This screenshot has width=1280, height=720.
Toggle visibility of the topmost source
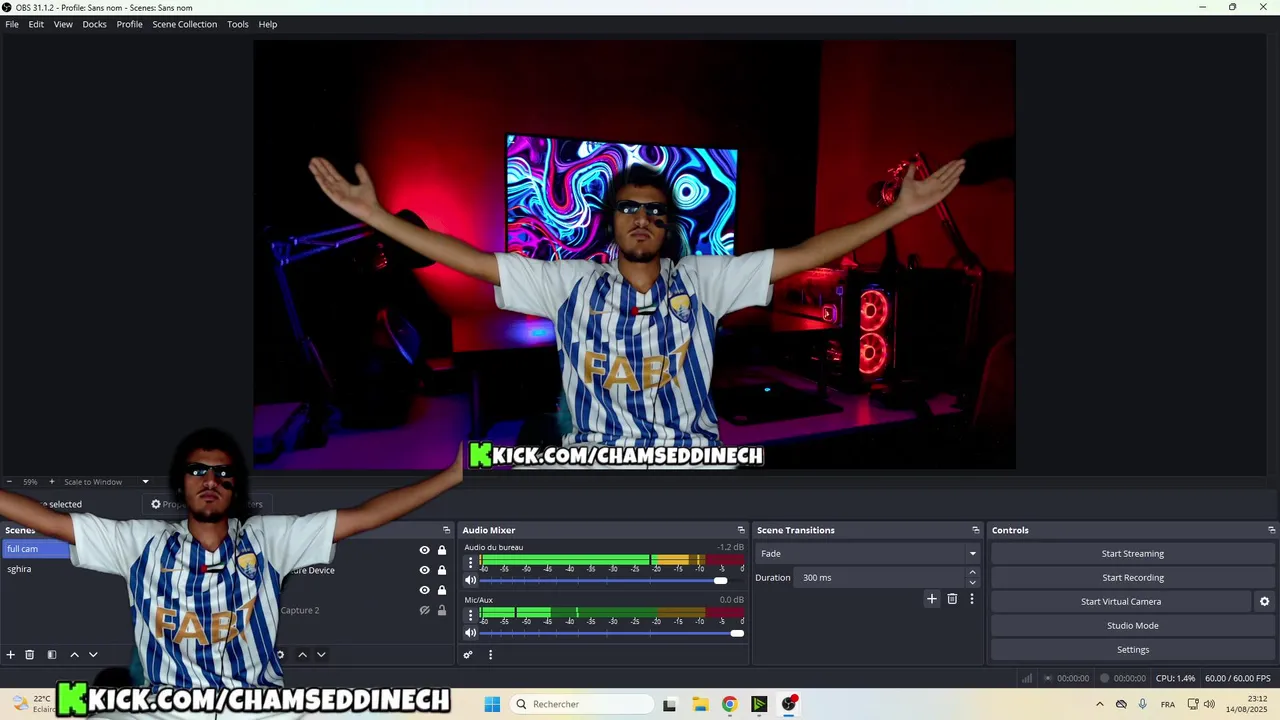(x=424, y=550)
